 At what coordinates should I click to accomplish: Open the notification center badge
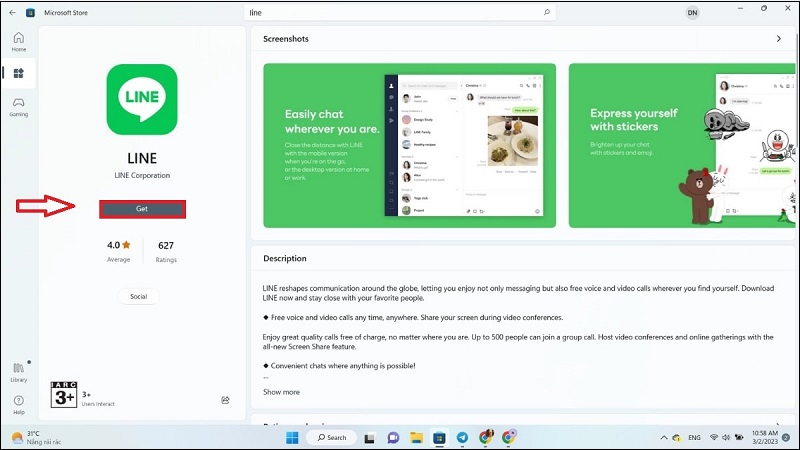point(786,438)
